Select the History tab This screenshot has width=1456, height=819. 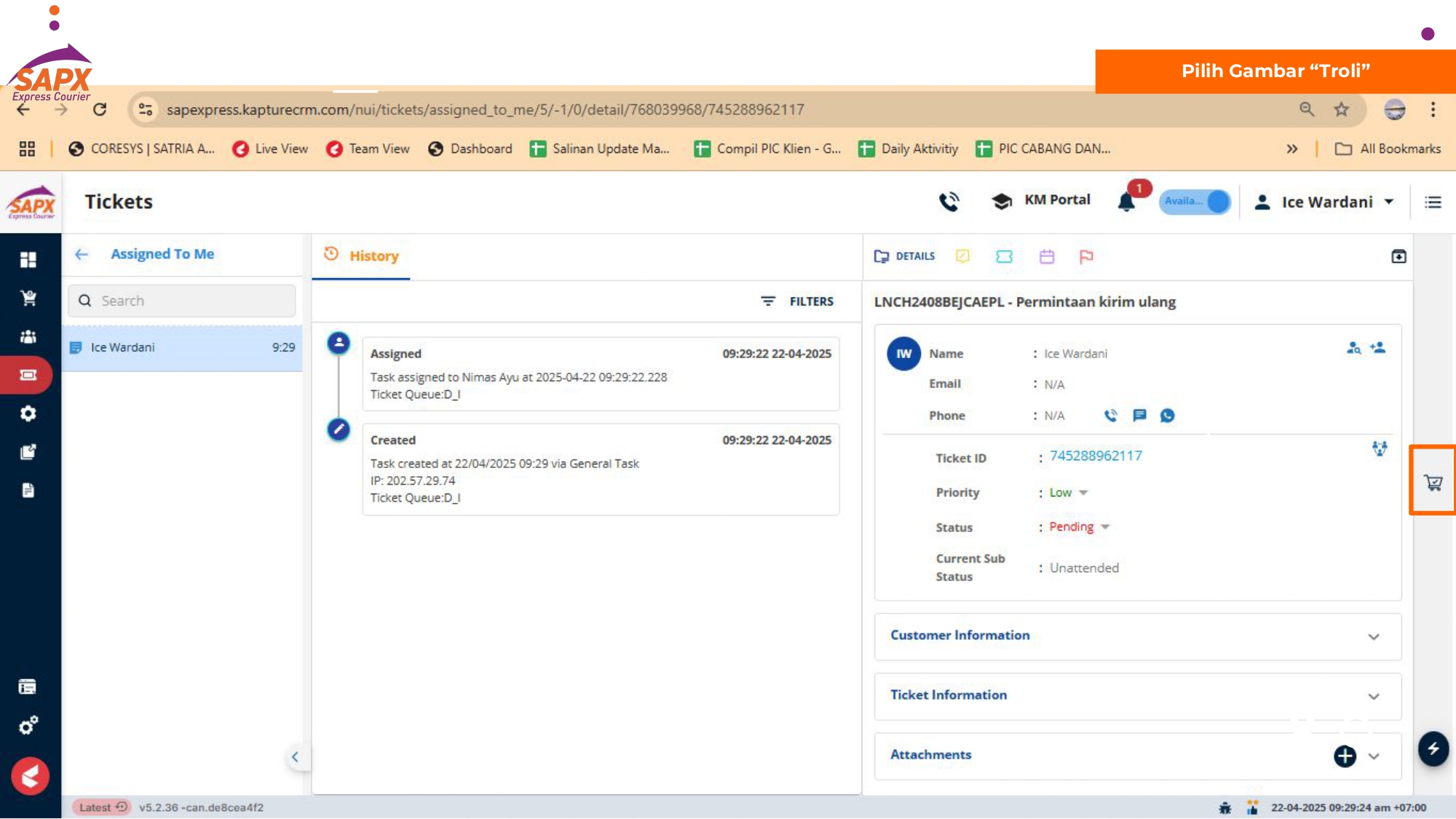(x=361, y=256)
